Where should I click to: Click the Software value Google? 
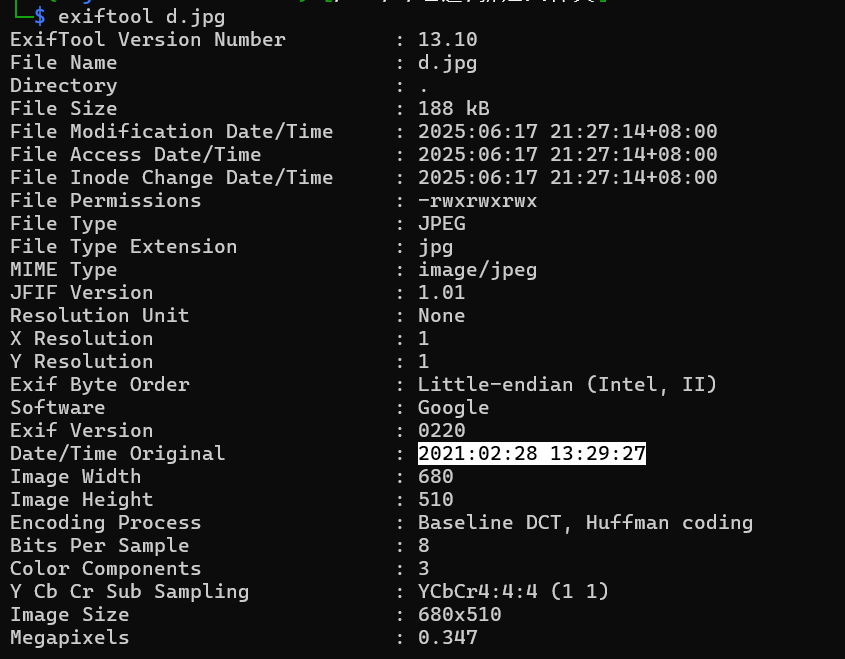pos(453,408)
